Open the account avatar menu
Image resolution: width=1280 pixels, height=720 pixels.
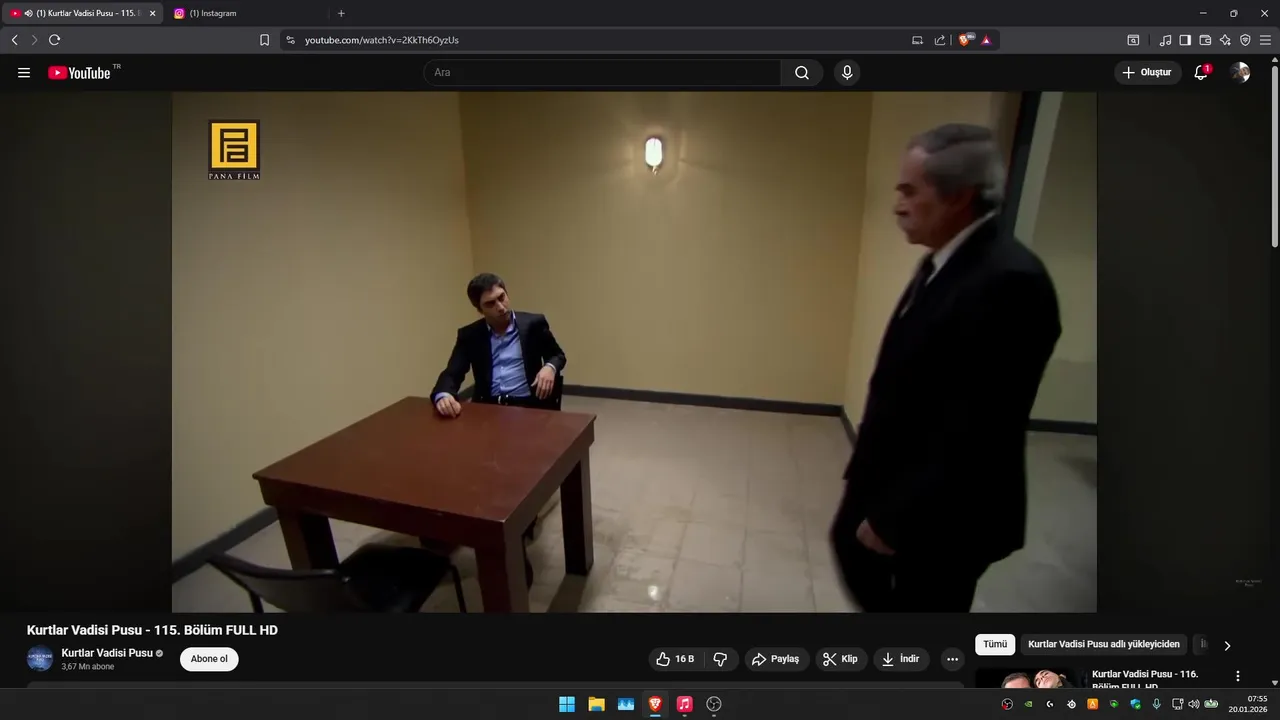coord(1240,73)
